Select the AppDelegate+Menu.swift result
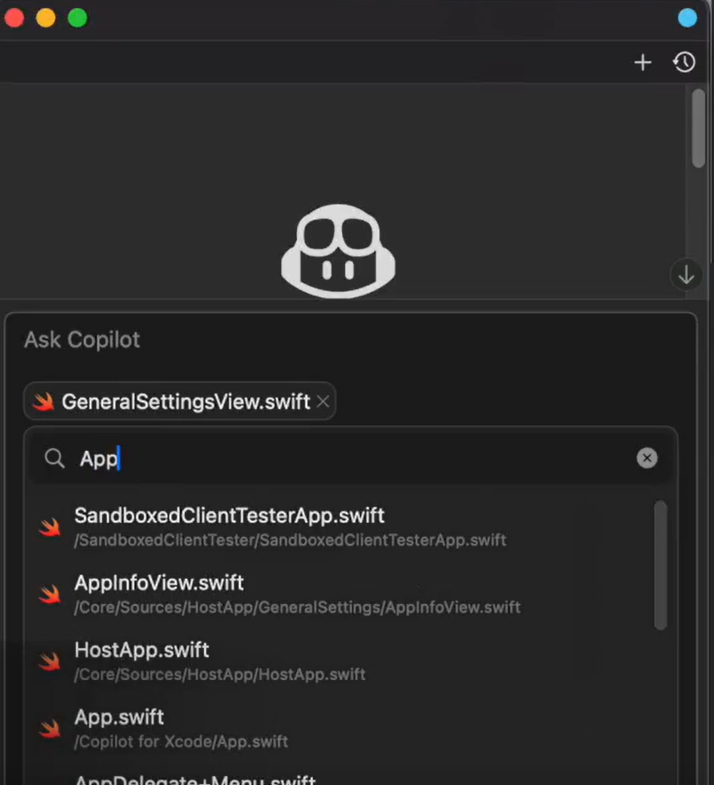The height and width of the screenshot is (785, 714). (195, 779)
